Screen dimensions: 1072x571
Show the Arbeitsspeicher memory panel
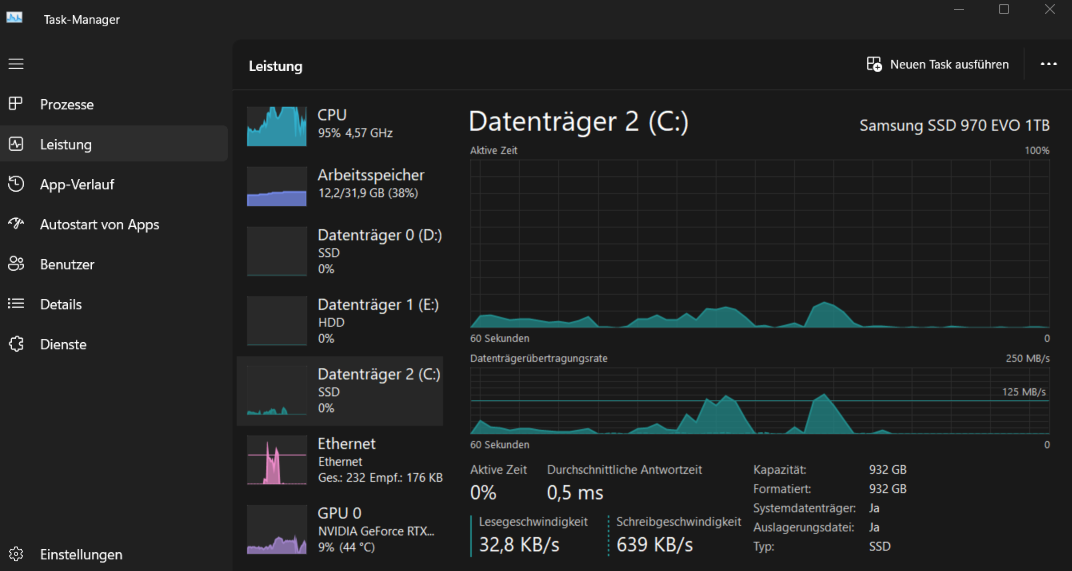click(340, 186)
